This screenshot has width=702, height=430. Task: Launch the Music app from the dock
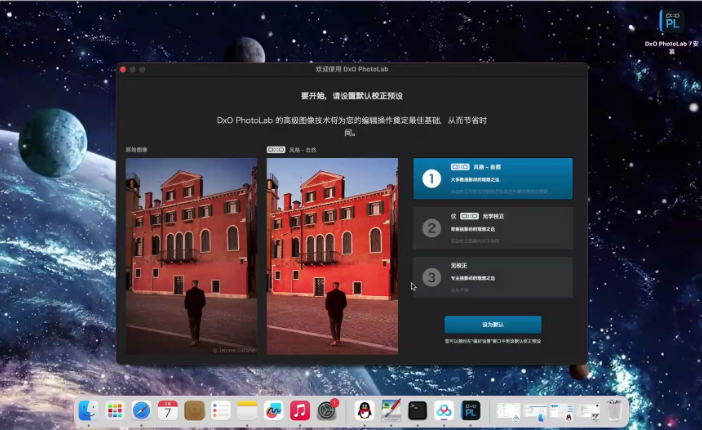click(x=300, y=410)
